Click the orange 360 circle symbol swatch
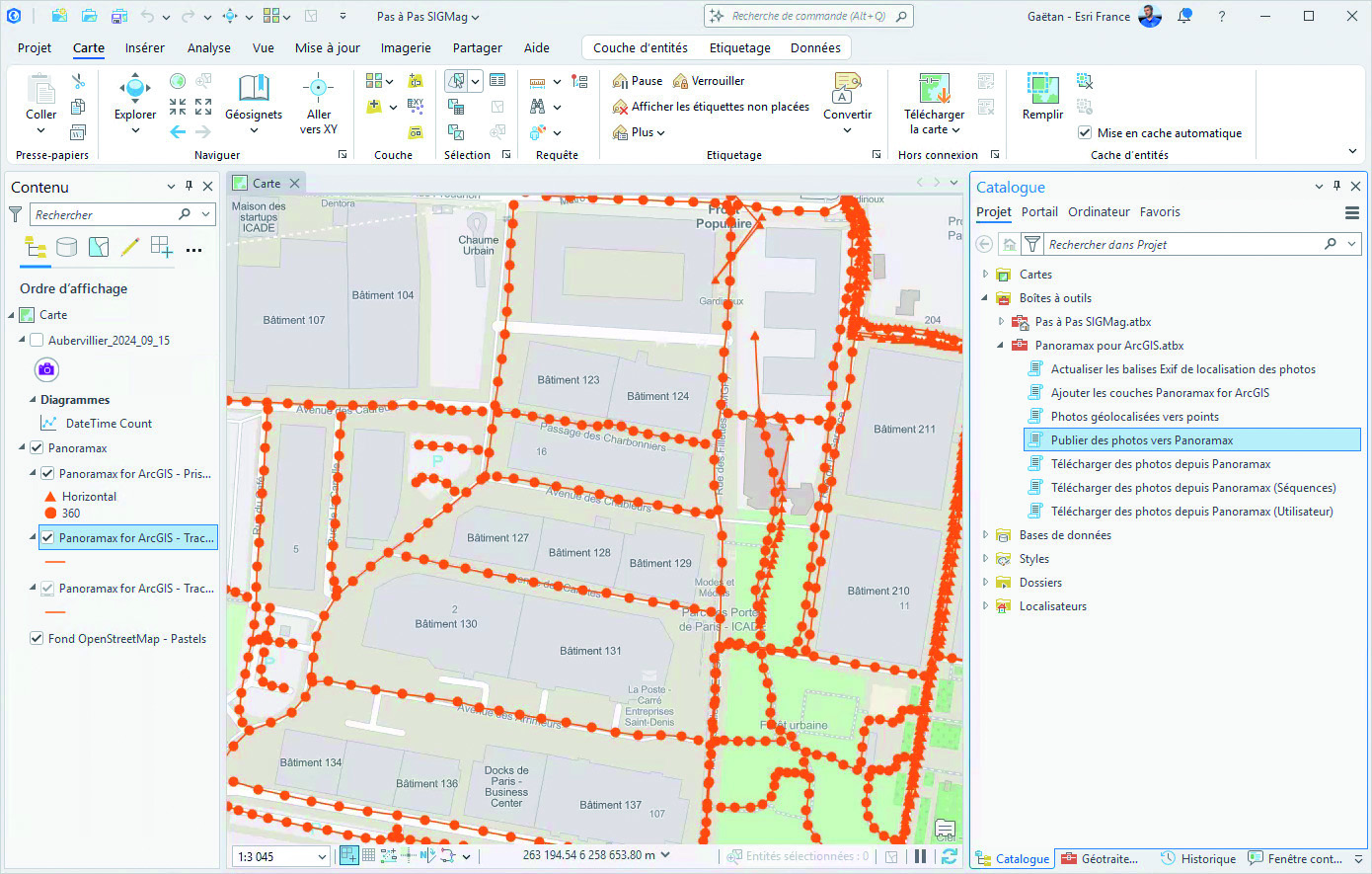Viewport: 1372px width, 874px height. pos(50,513)
